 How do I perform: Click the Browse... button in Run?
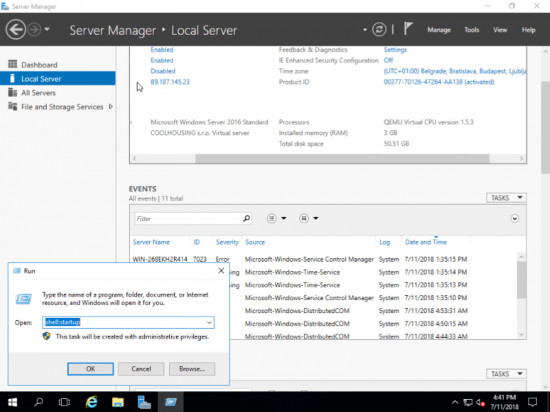coord(192,369)
